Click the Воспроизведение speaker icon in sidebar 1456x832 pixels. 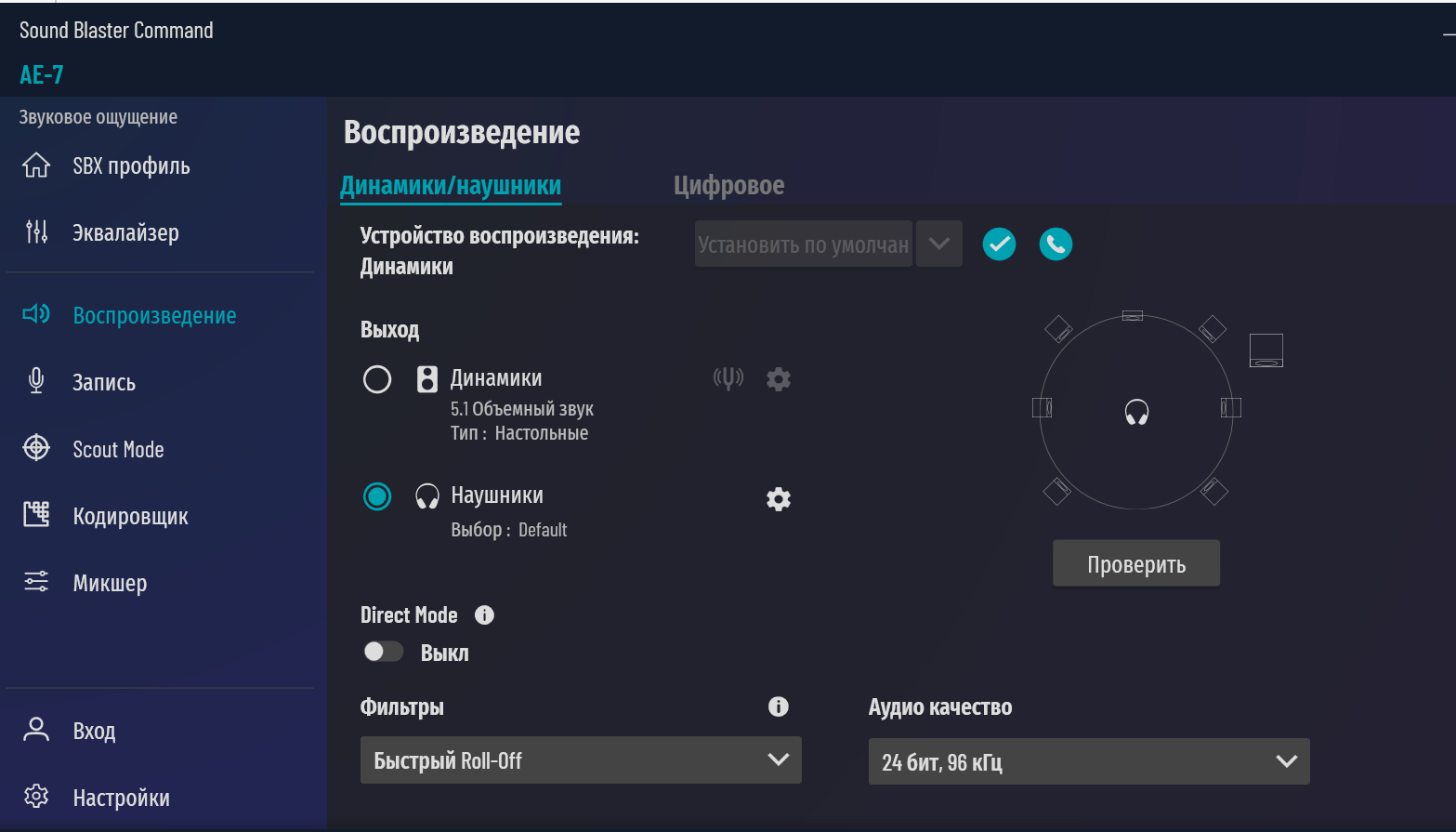click(36, 314)
